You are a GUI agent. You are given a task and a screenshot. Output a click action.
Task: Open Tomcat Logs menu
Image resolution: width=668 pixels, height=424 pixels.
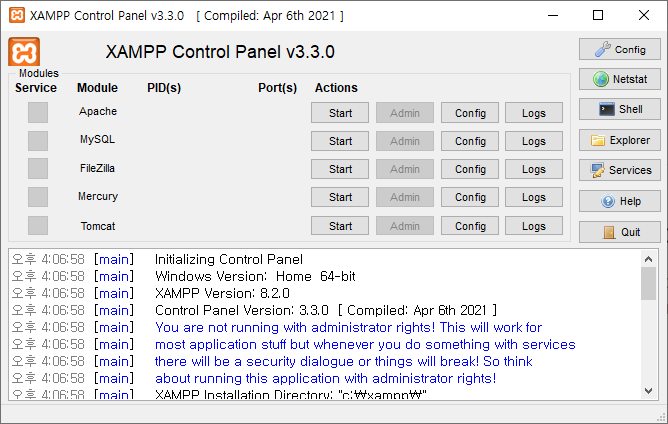pos(534,226)
